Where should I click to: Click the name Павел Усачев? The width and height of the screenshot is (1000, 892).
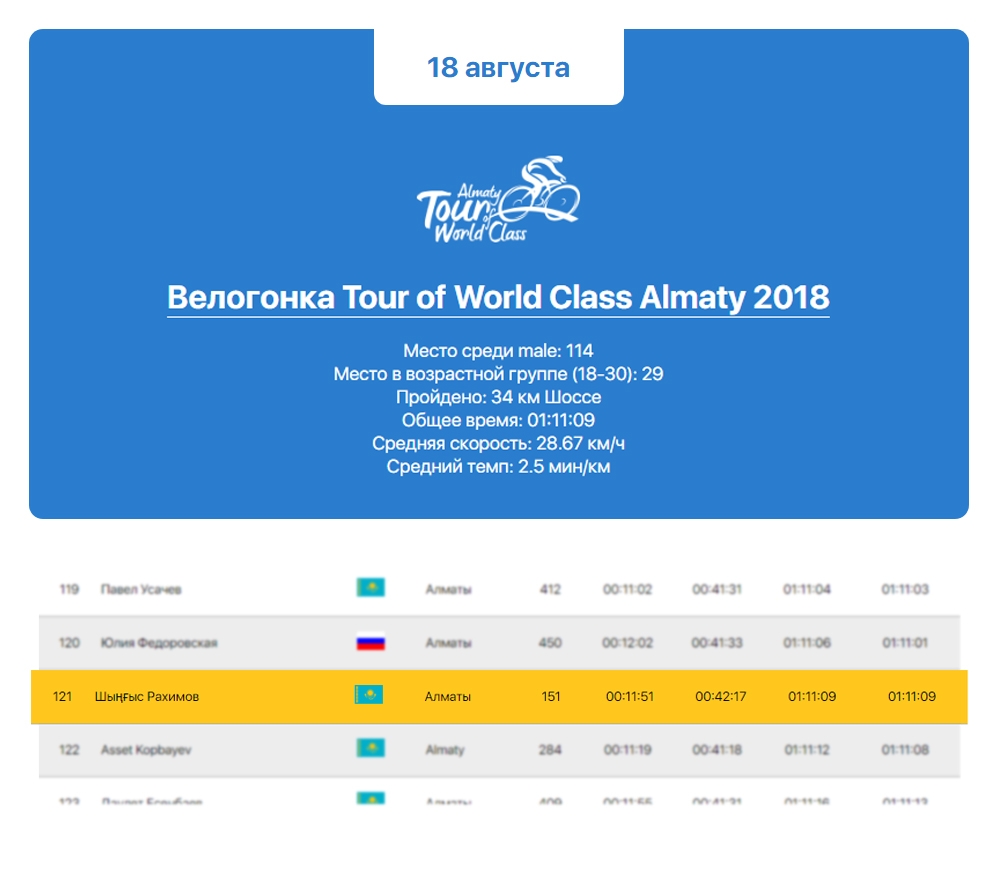click(141, 589)
